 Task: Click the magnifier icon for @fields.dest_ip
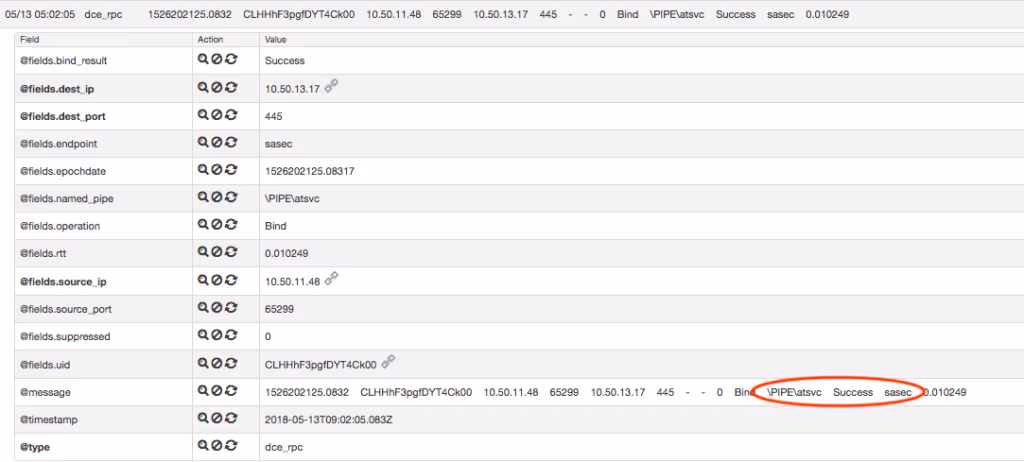point(203,87)
